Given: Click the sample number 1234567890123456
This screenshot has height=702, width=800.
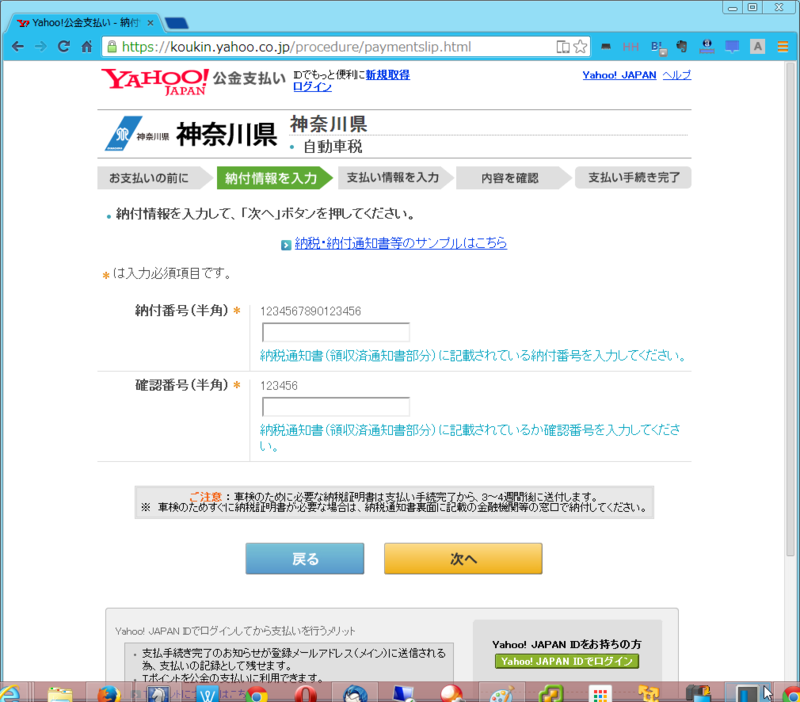Looking at the screenshot, I should [310, 311].
